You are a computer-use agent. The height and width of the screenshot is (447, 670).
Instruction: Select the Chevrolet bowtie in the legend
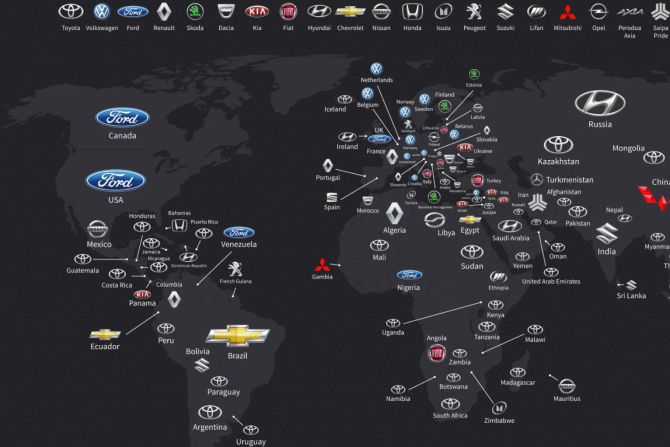(350, 12)
